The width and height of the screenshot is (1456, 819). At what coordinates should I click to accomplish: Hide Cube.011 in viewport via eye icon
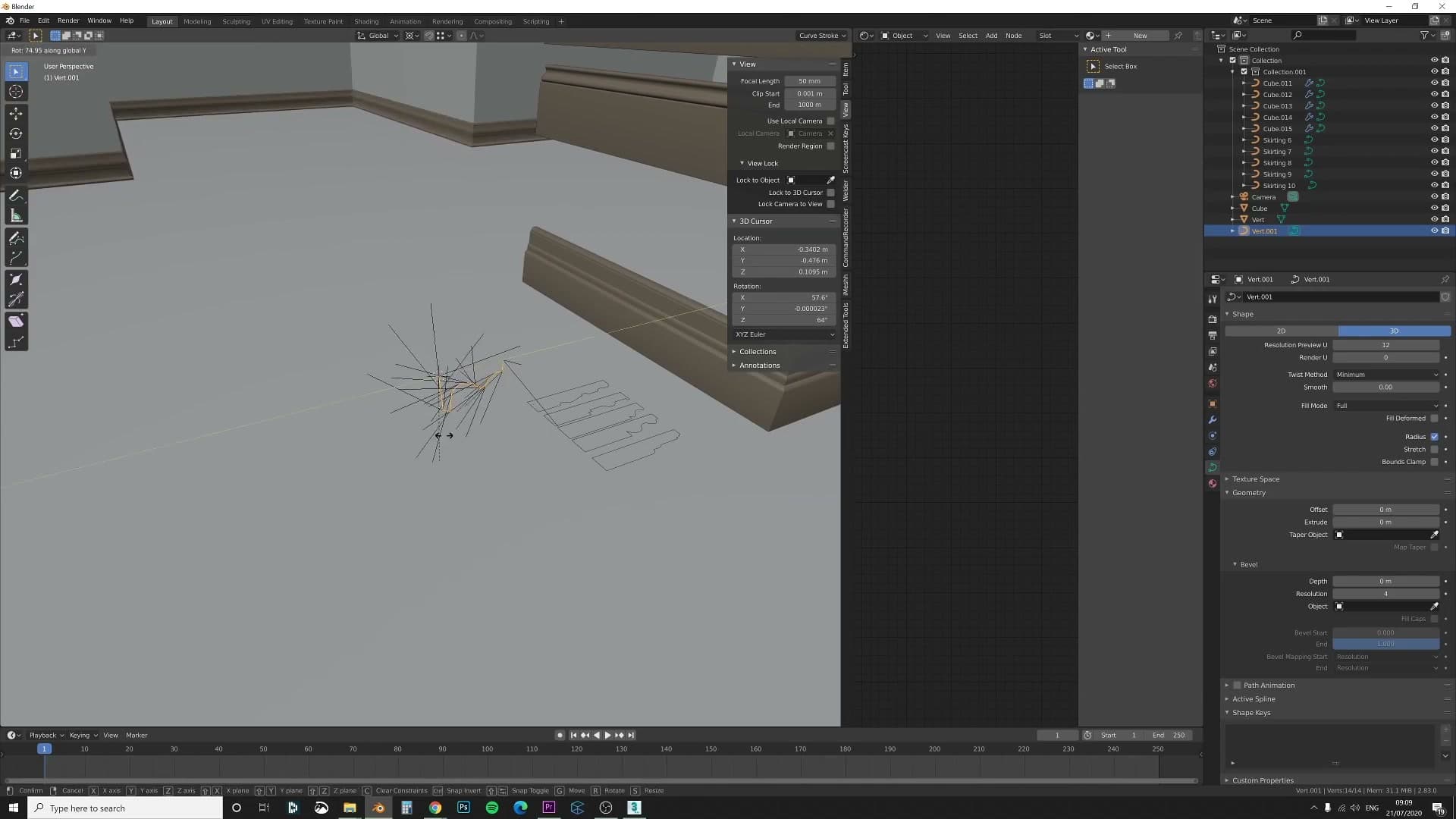tap(1434, 83)
